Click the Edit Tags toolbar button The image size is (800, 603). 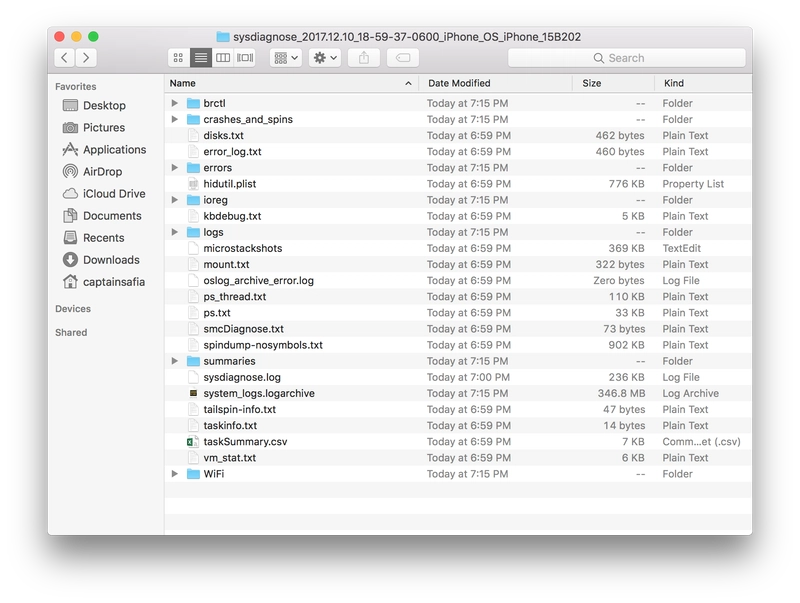pyautogui.click(x=403, y=58)
